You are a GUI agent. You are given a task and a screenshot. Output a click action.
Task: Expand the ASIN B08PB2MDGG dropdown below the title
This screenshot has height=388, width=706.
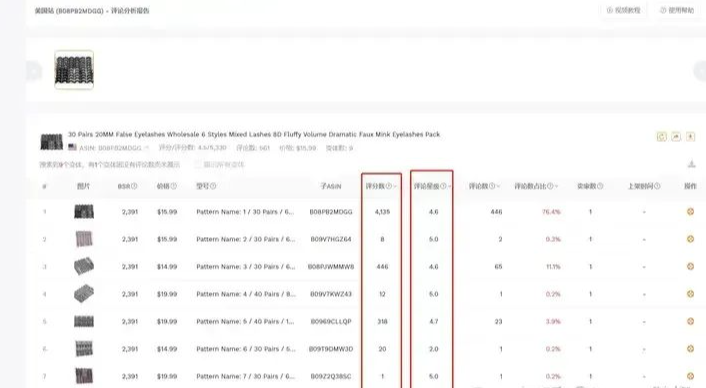pos(146,148)
